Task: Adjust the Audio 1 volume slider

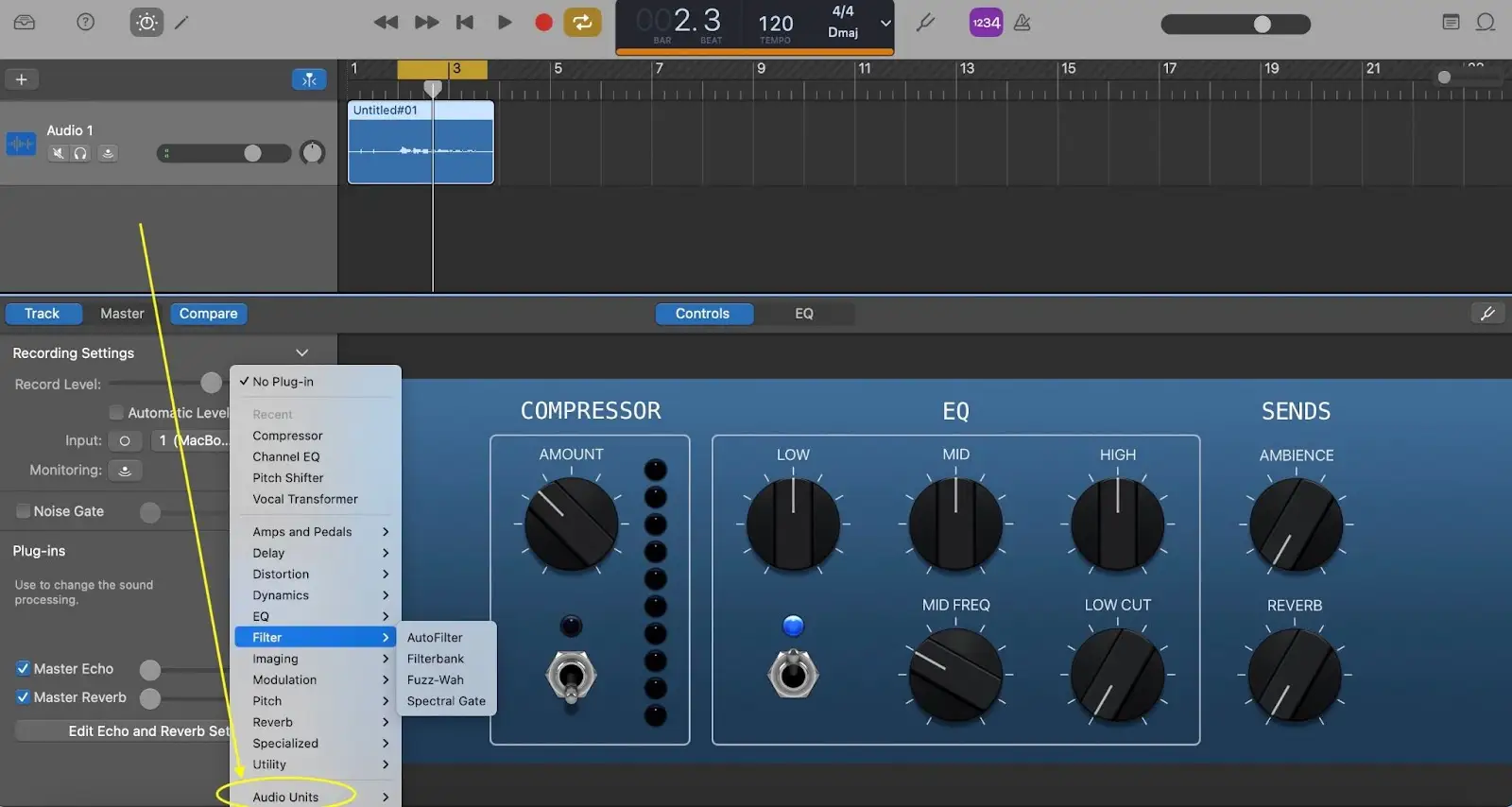Action: (252, 153)
